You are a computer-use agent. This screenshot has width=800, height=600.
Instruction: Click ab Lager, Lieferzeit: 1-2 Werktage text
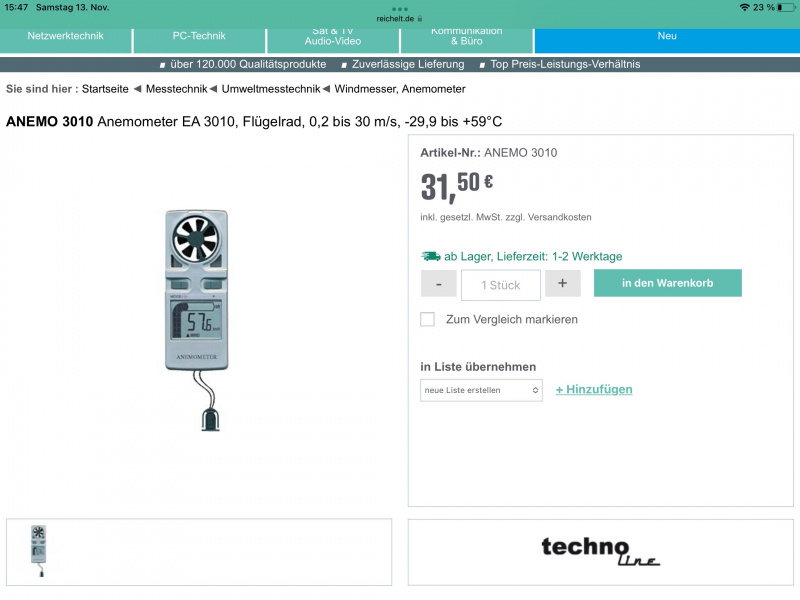pos(533,256)
